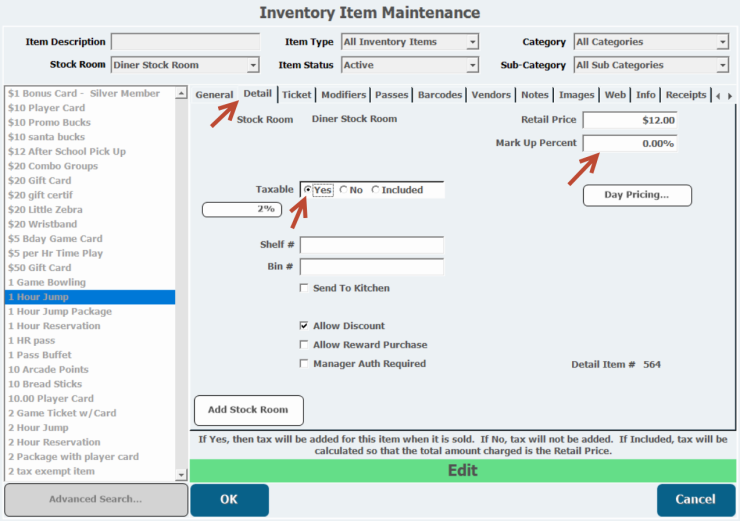
Task: Enable Send To Kitchen checkbox
Action: tap(304, 288)
